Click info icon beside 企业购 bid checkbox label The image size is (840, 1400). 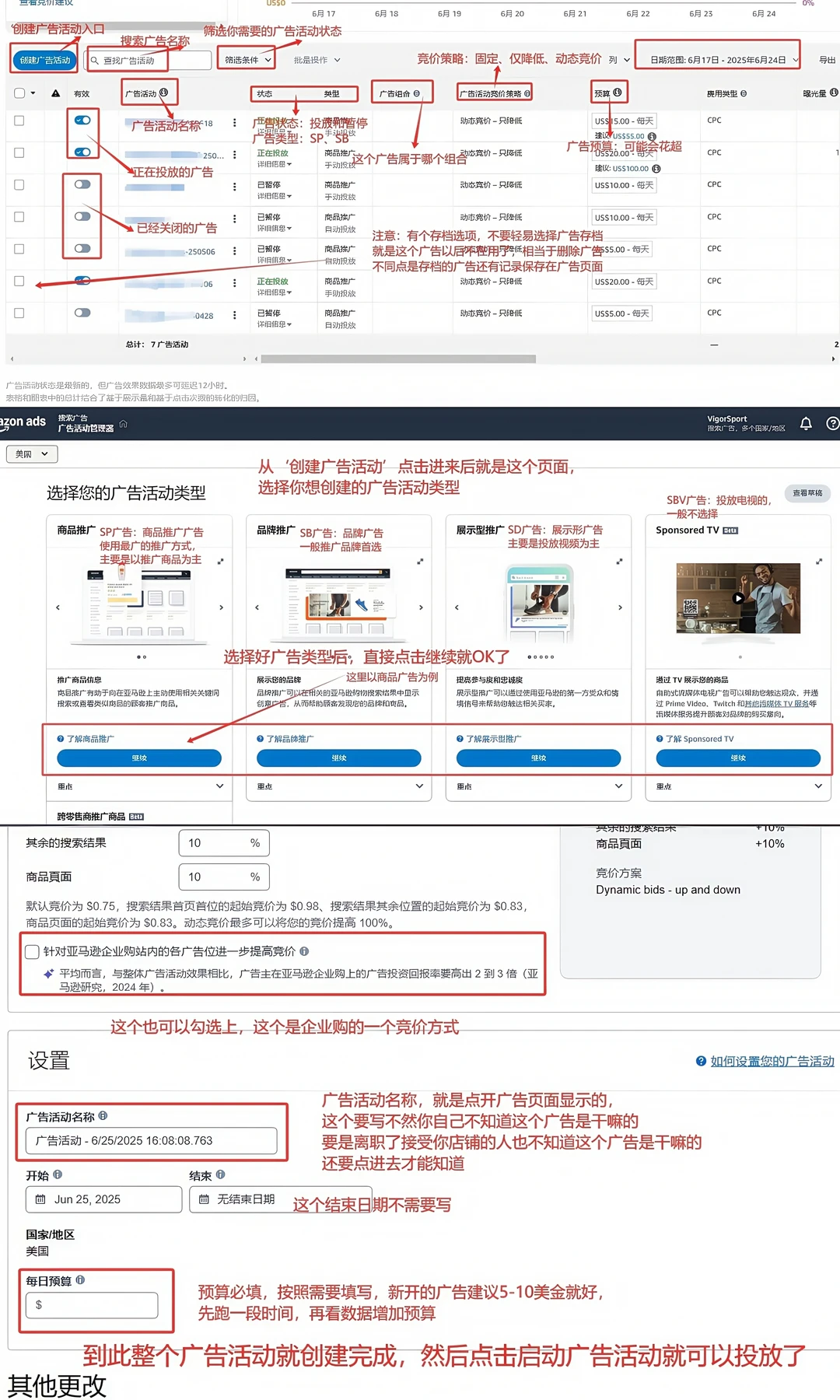click(x=304, y=950)
